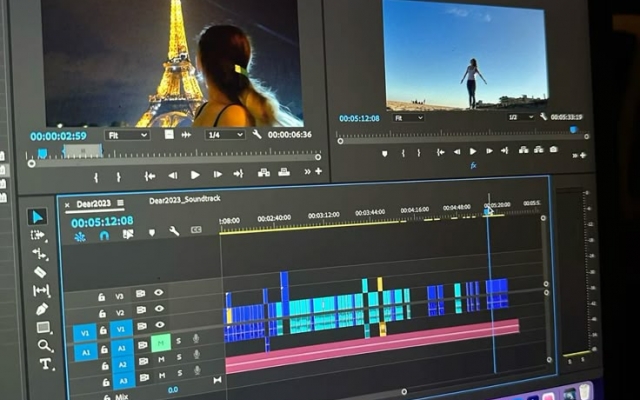This screenshot has width=640, height=400.
Task: Close the Dear2023 sequence tab
Action: point(67,205)
